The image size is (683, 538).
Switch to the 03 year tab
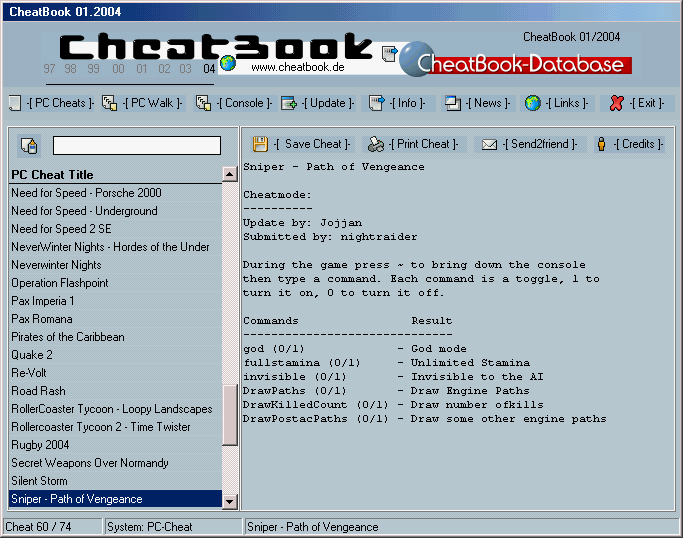(185, 69)
